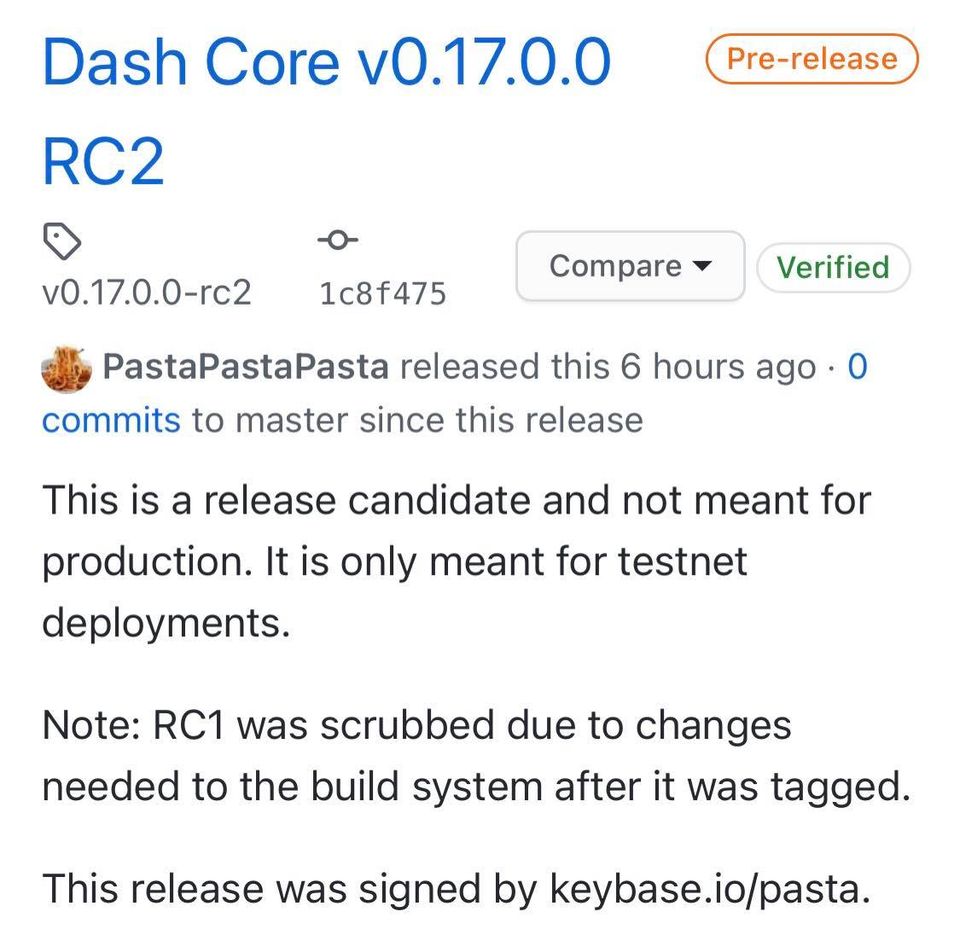Toggle visibility of signature verification info

834,266
